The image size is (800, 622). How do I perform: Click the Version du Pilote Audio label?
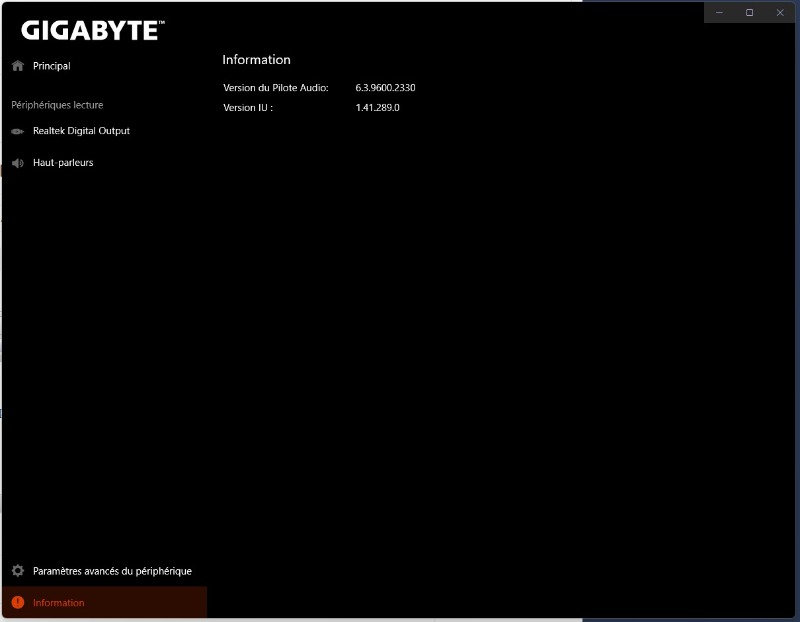[x=276, y=88]
